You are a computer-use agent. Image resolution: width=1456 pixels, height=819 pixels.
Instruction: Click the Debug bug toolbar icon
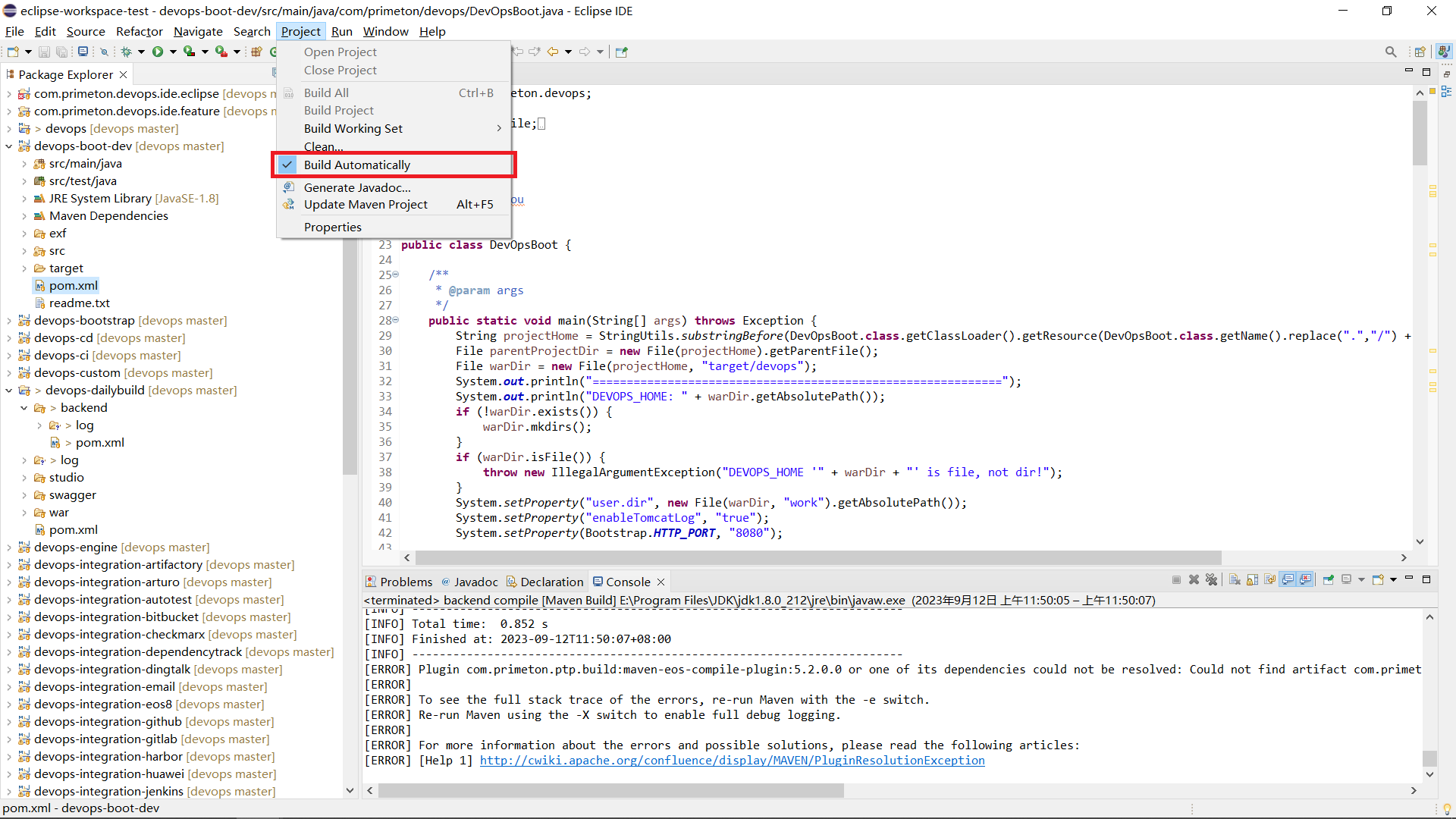(x=126, y=52)
